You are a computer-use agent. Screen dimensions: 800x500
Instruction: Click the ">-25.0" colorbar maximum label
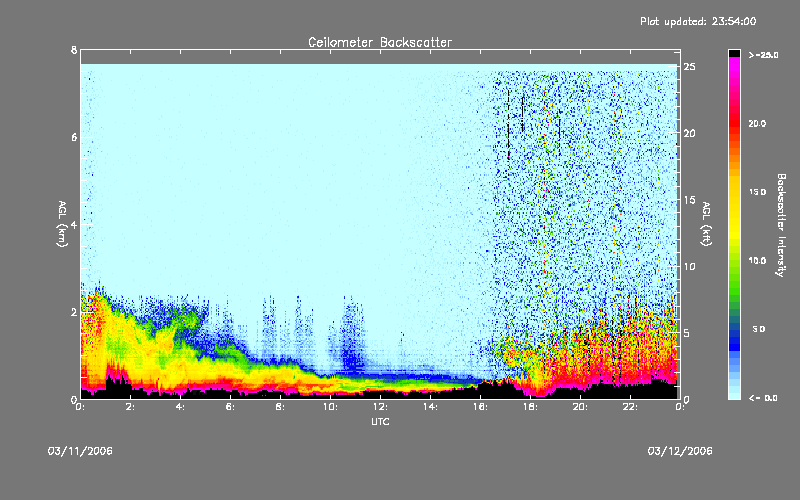pyautogui.click(x=764, y=55)
